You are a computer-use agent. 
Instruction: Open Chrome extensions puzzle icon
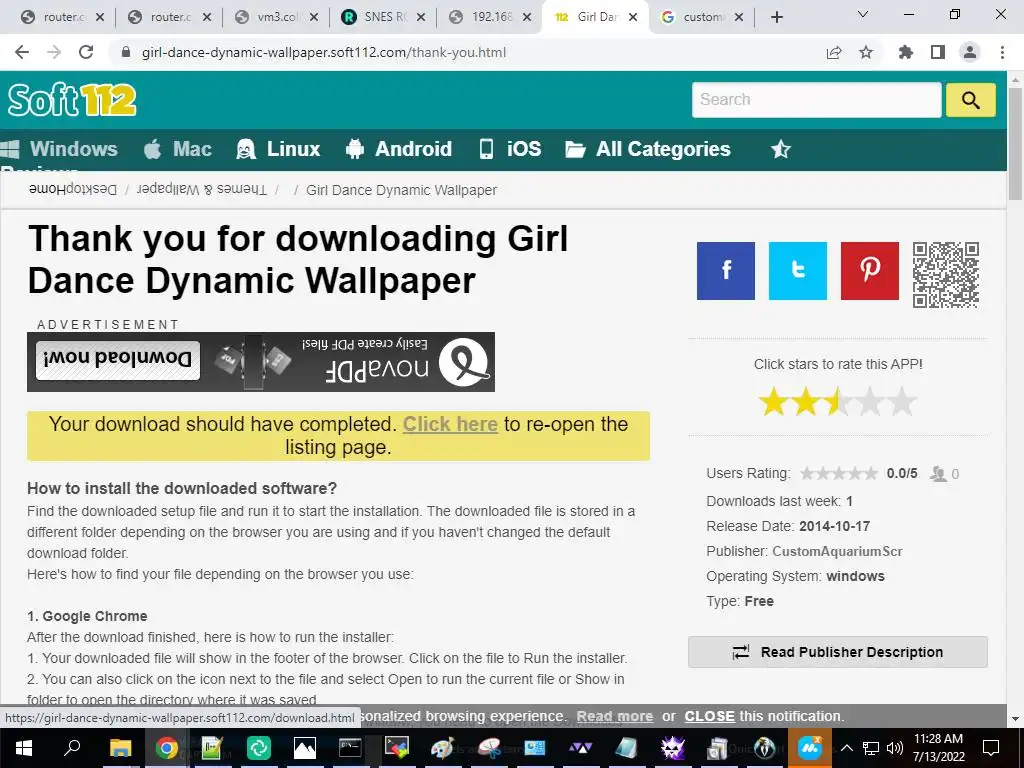coord(906,52)
